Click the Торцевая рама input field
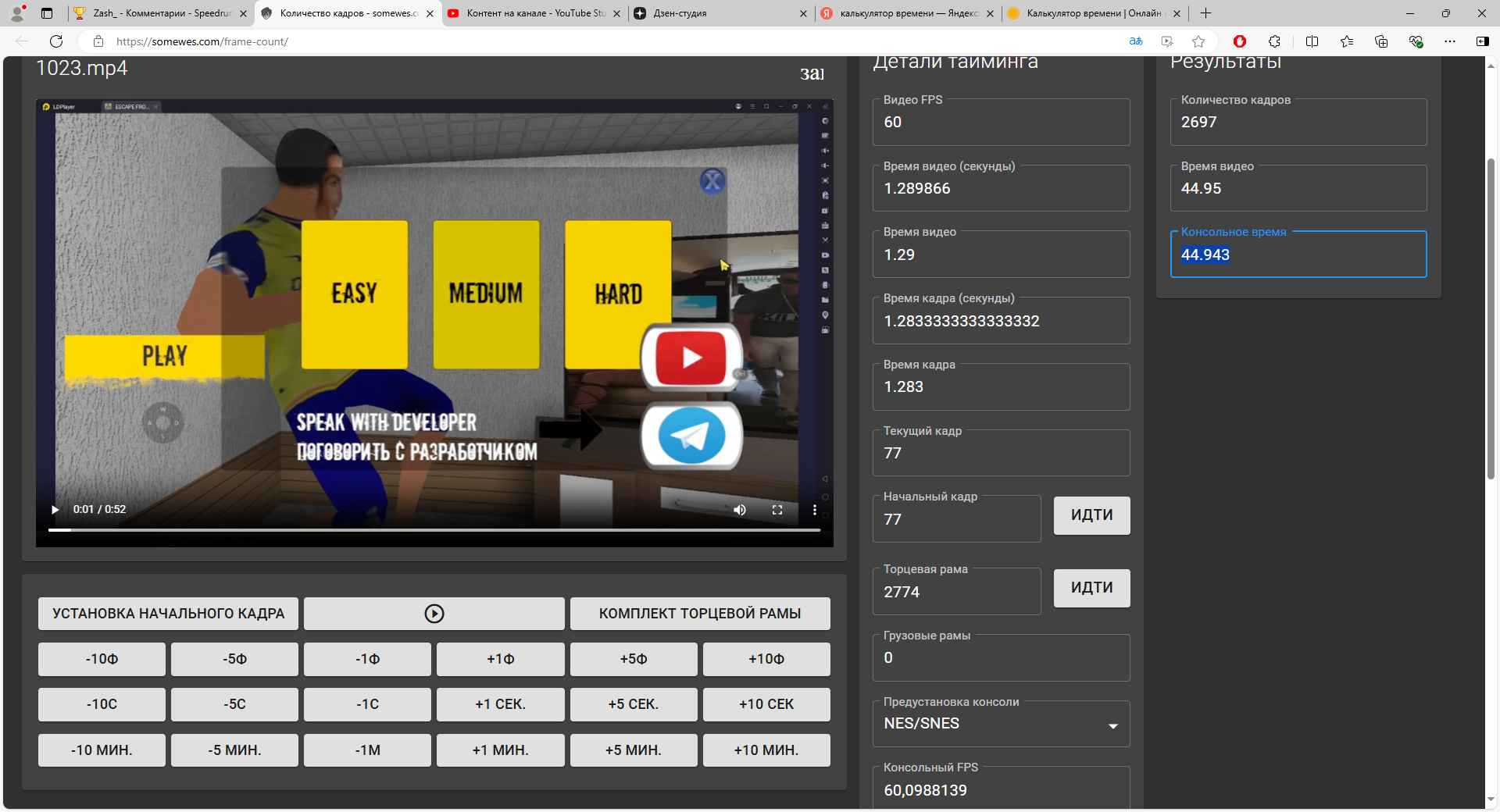This screenshot has height=812, width=1500. click(x=956, y=592)
